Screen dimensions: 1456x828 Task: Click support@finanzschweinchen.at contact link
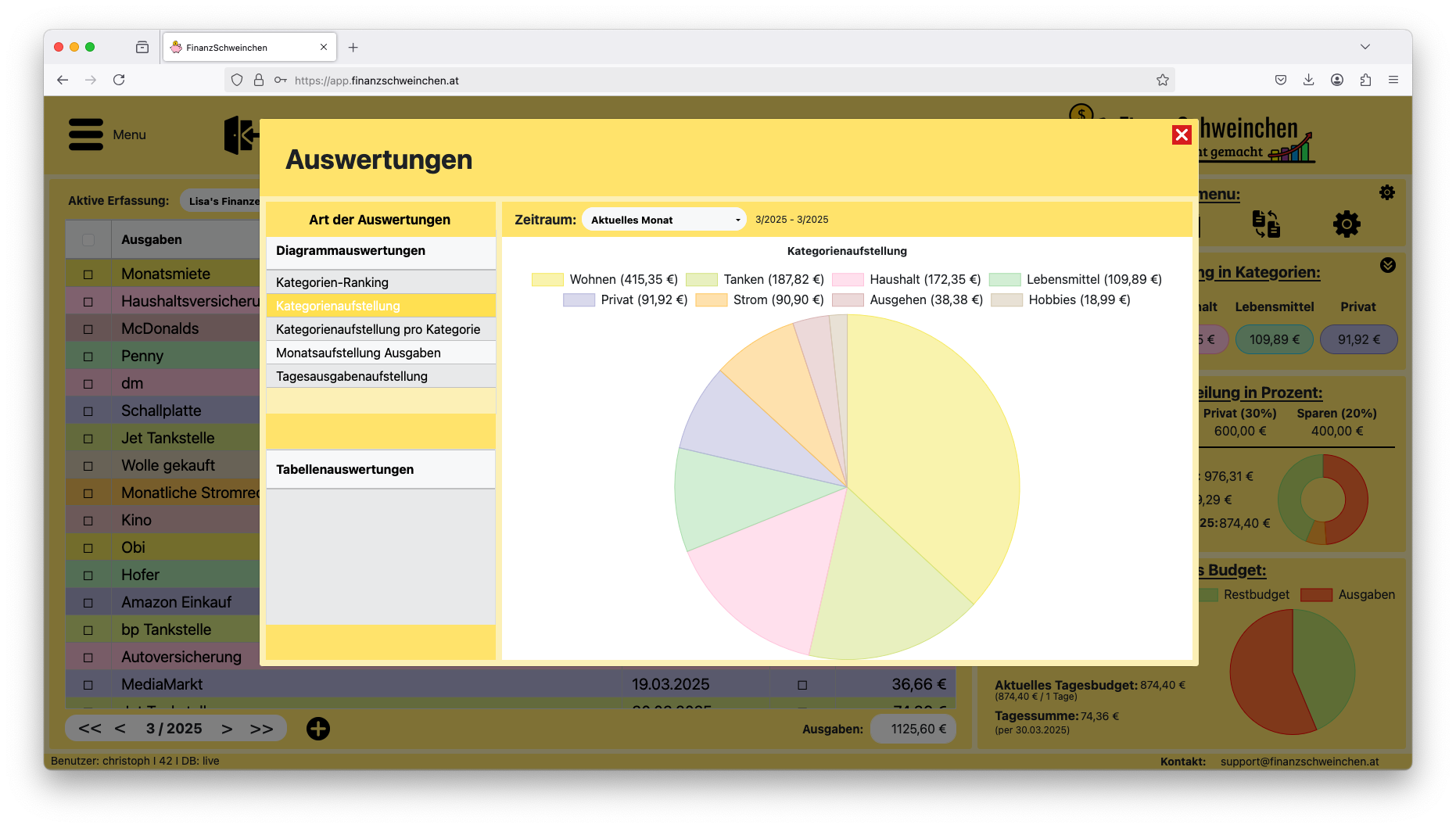[1299, 762]
